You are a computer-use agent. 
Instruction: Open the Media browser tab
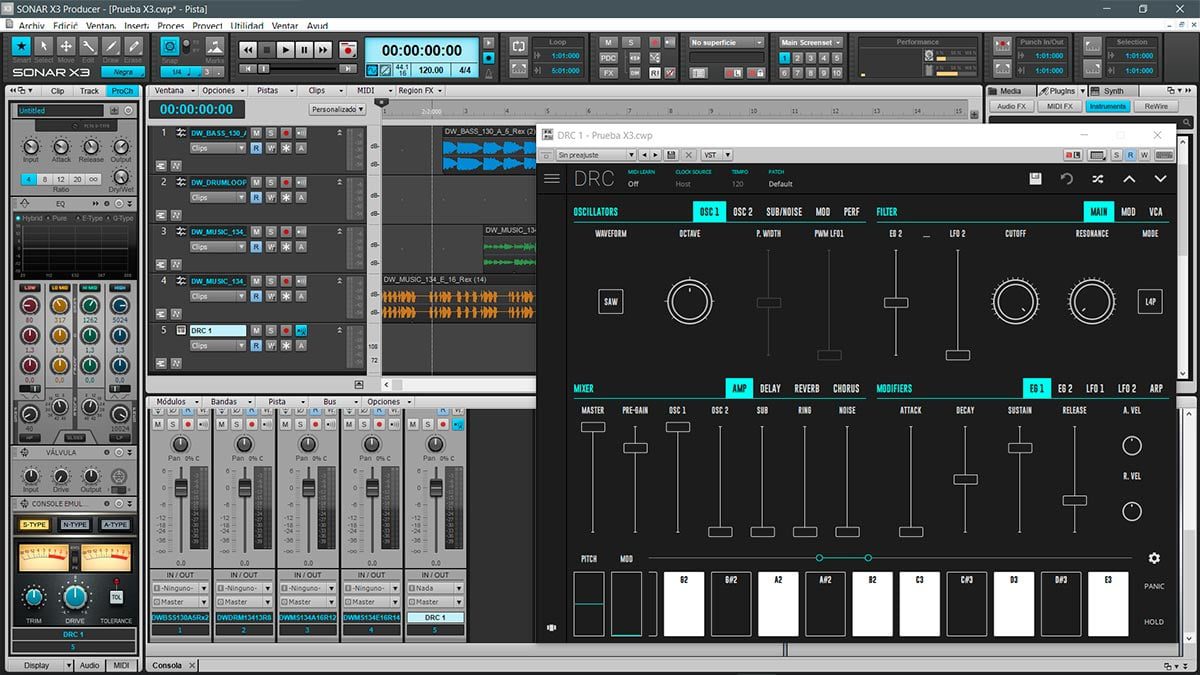1011,91
